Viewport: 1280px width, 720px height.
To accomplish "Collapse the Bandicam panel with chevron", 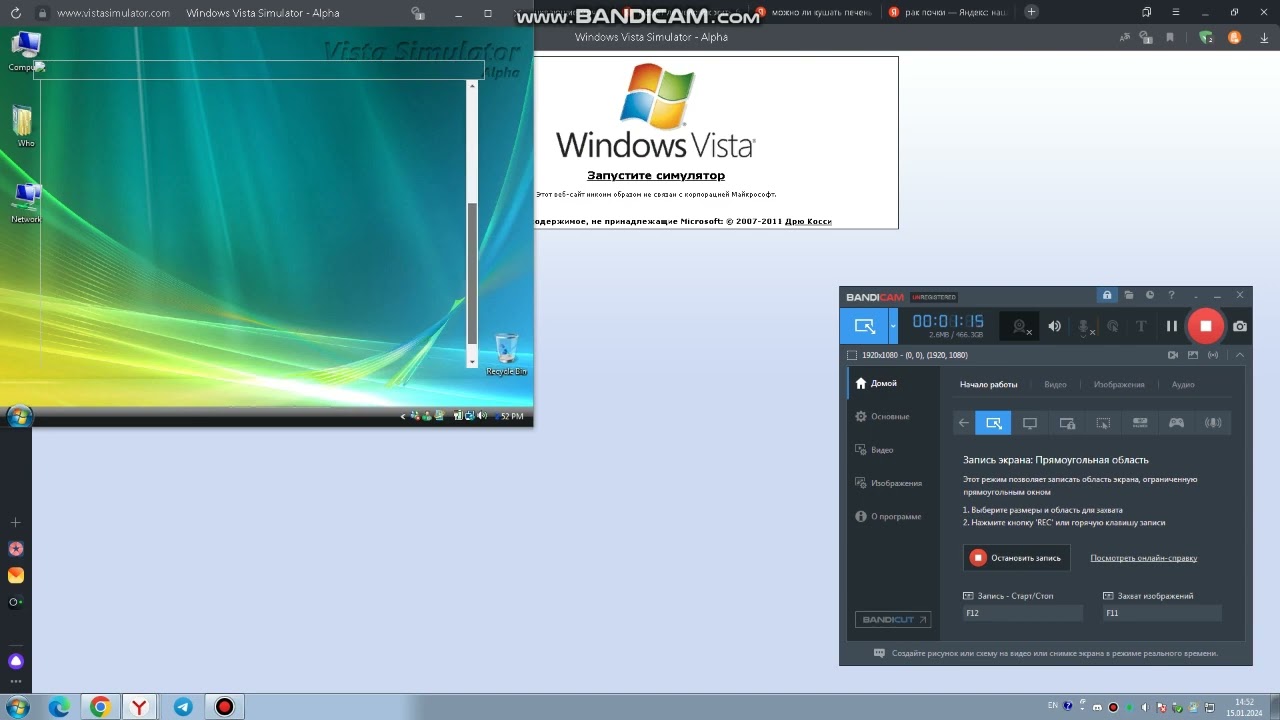I will 1240,355.
